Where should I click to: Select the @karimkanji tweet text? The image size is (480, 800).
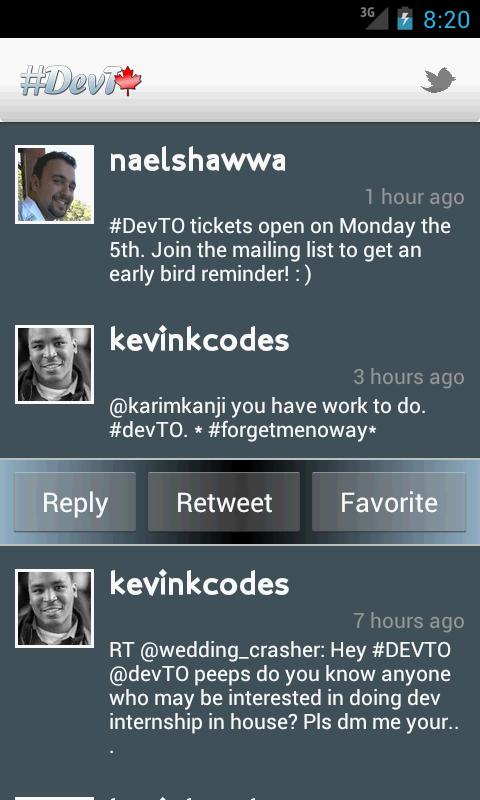click(x=267, y=418)
